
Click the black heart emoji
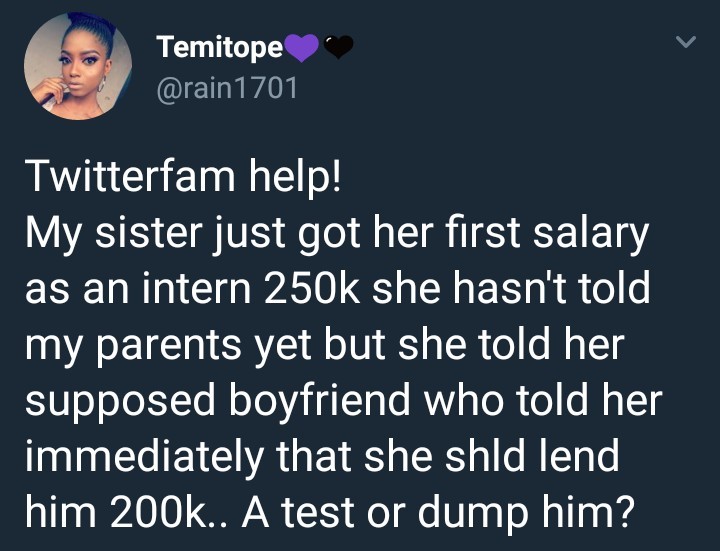pyautogui.click(x=338, y=46)
